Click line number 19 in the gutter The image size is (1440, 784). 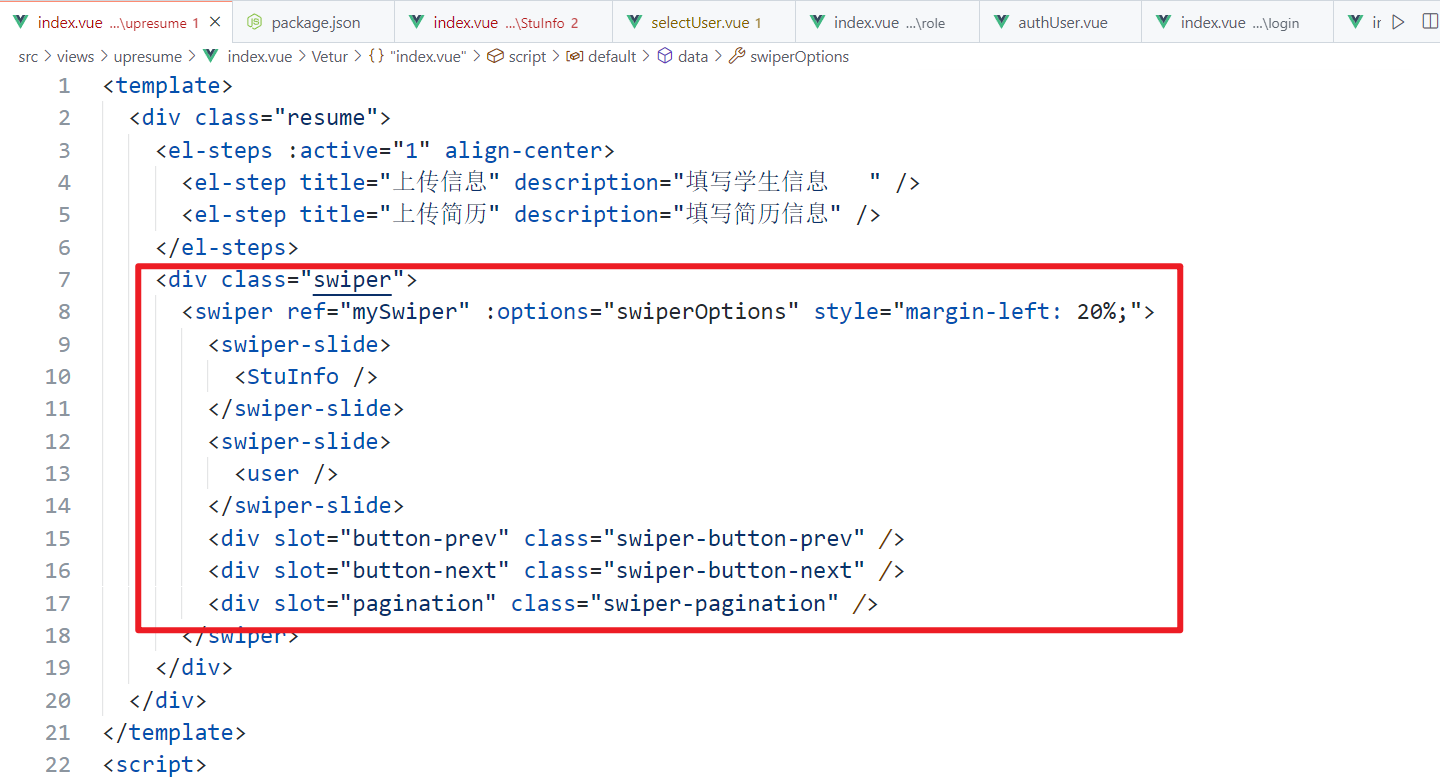(58, 668)
